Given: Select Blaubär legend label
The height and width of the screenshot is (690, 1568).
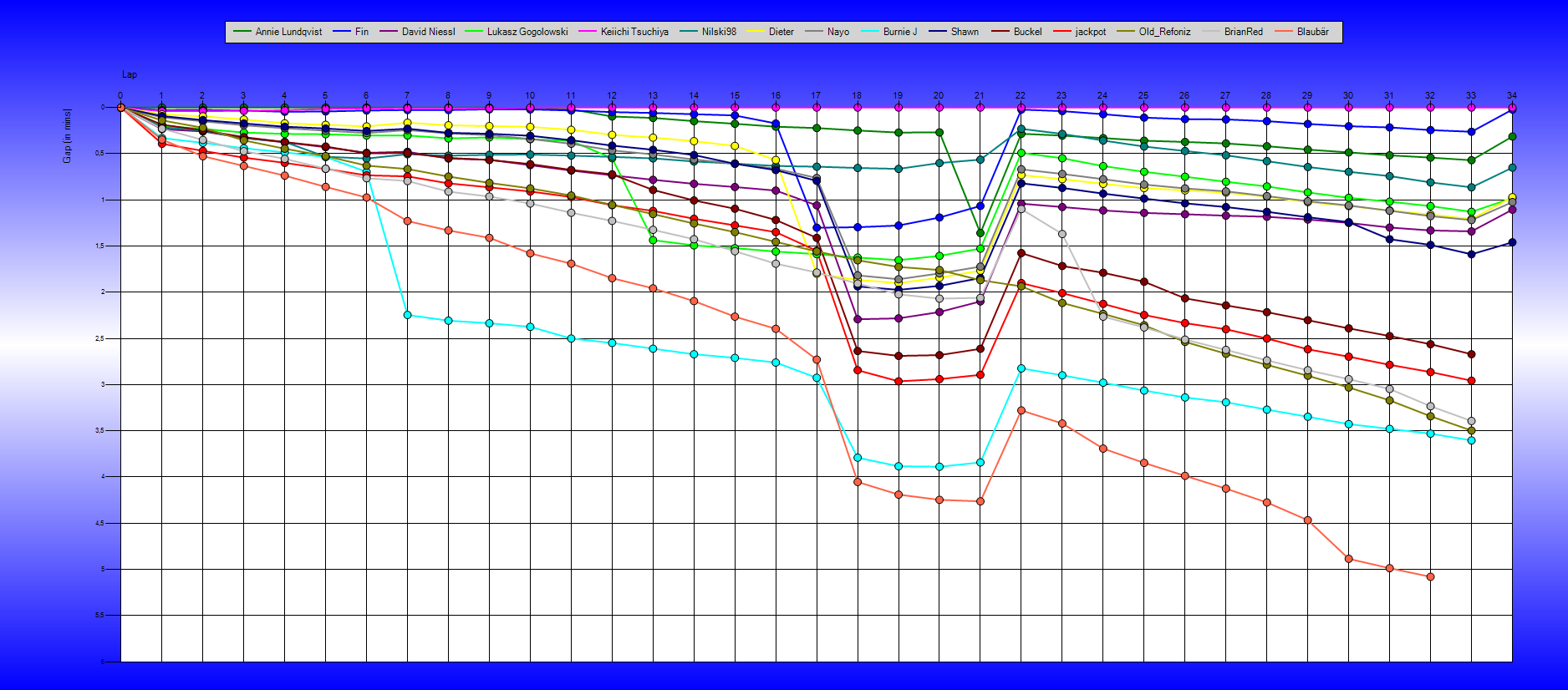Looking at the screenshot, I should point(1302,32).
